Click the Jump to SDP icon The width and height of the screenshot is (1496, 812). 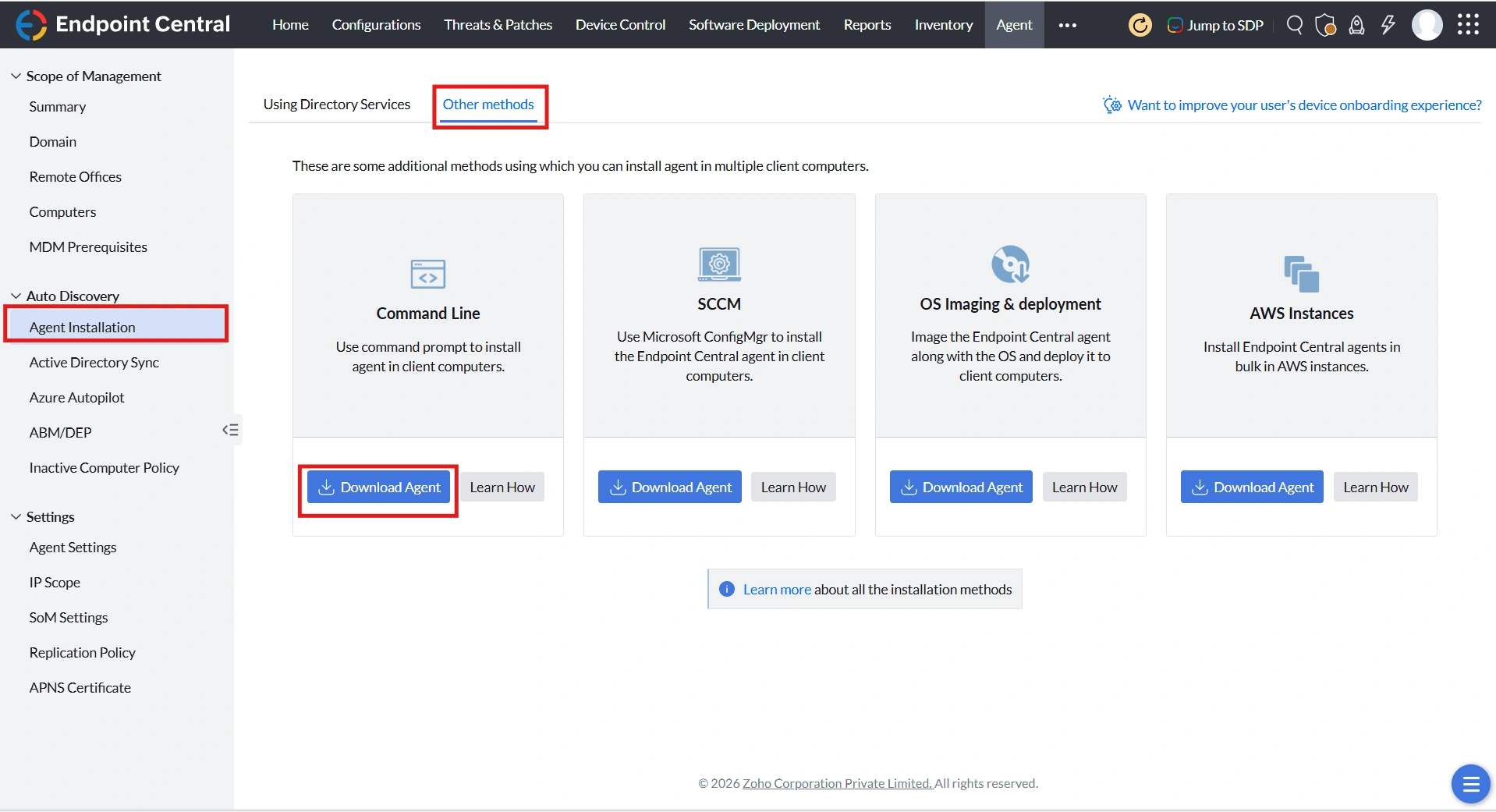pos(1175,25)
